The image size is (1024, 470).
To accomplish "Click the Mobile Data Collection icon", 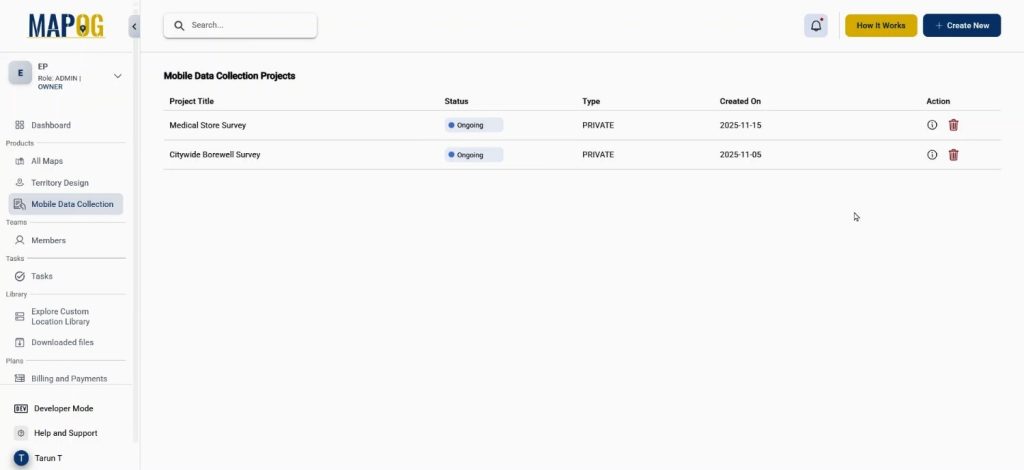I will click(20, 204).
